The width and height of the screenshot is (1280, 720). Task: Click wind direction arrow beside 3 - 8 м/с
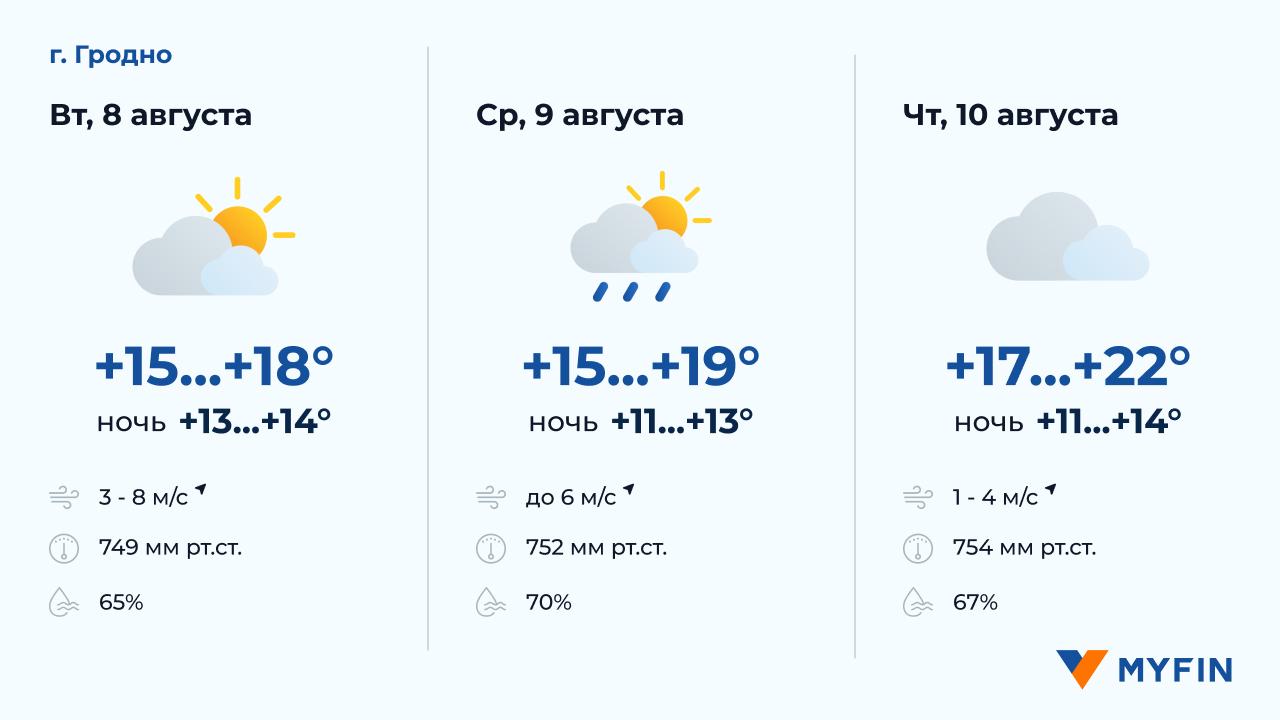tap(201, 489)
